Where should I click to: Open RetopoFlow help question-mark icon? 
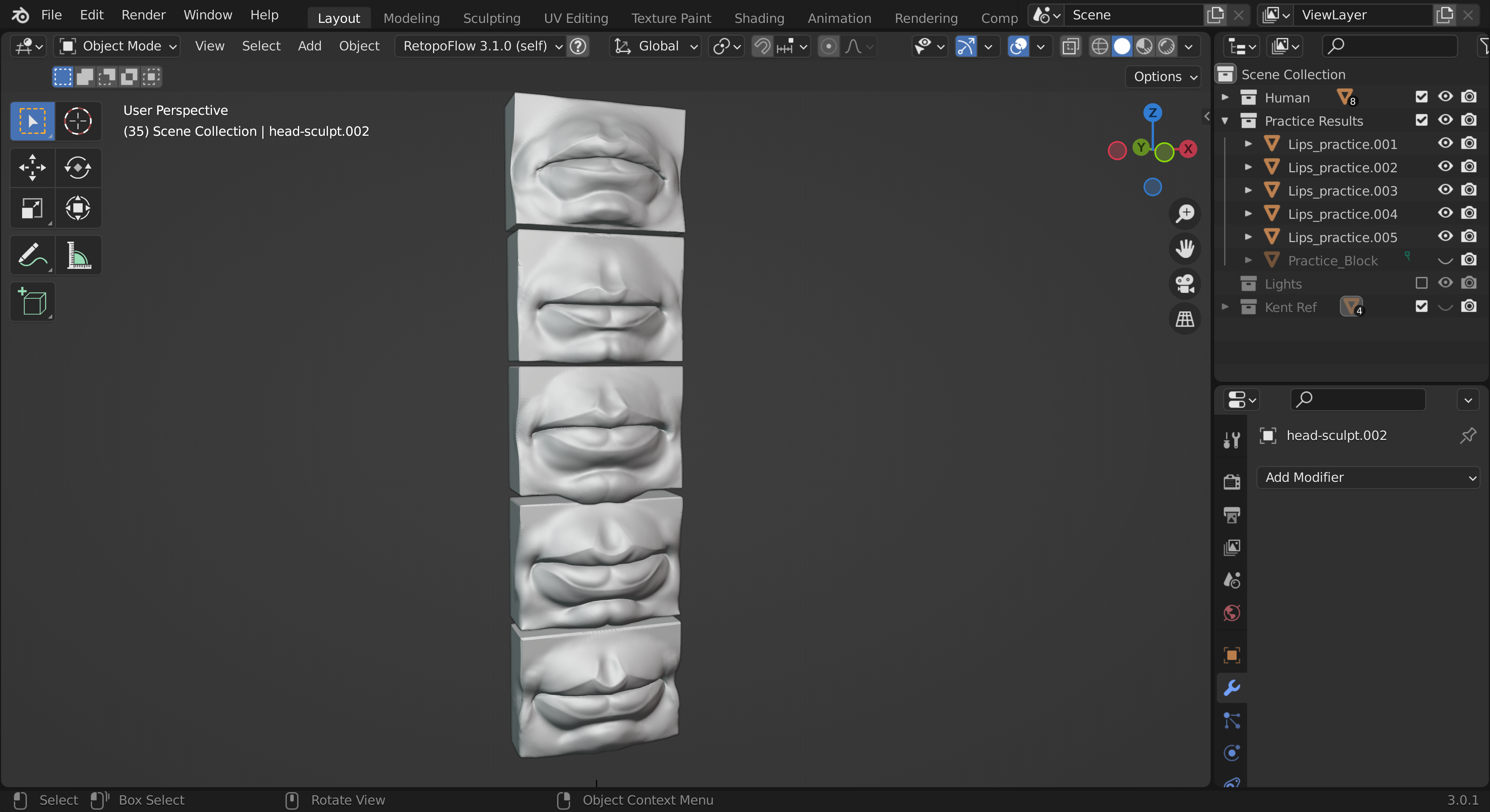click(x=578, y=46)
